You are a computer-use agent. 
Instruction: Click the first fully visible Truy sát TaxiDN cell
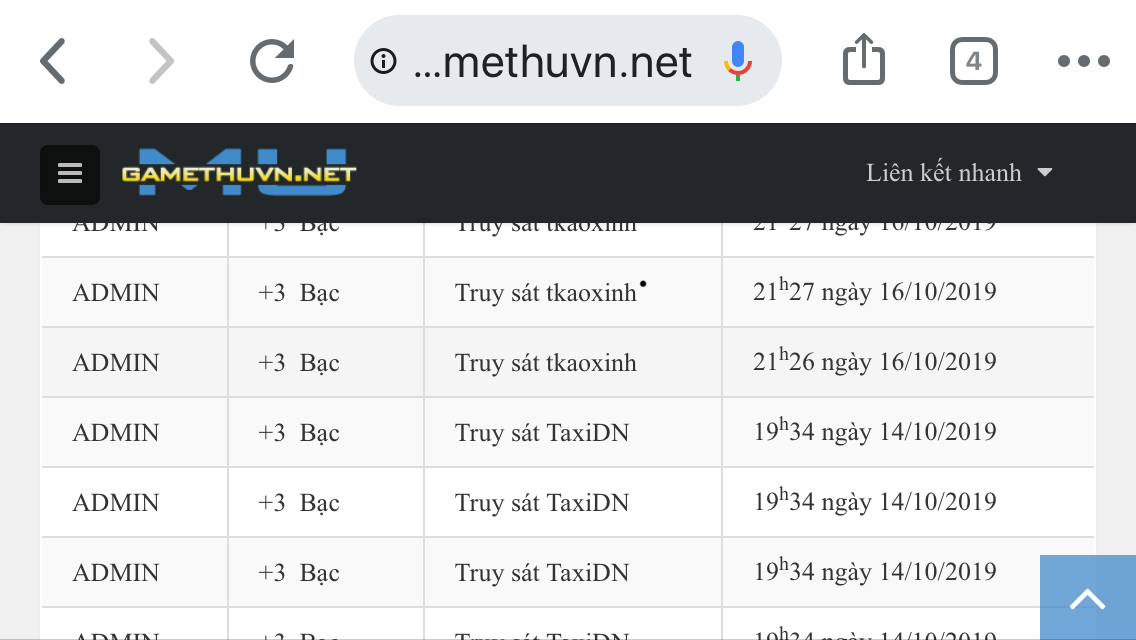pos(542,433)
